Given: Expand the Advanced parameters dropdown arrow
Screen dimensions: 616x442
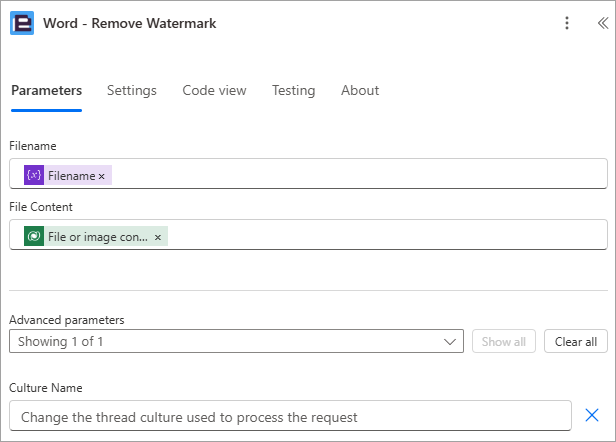Looking at the screenshot, I should click(x=449, y=341).
